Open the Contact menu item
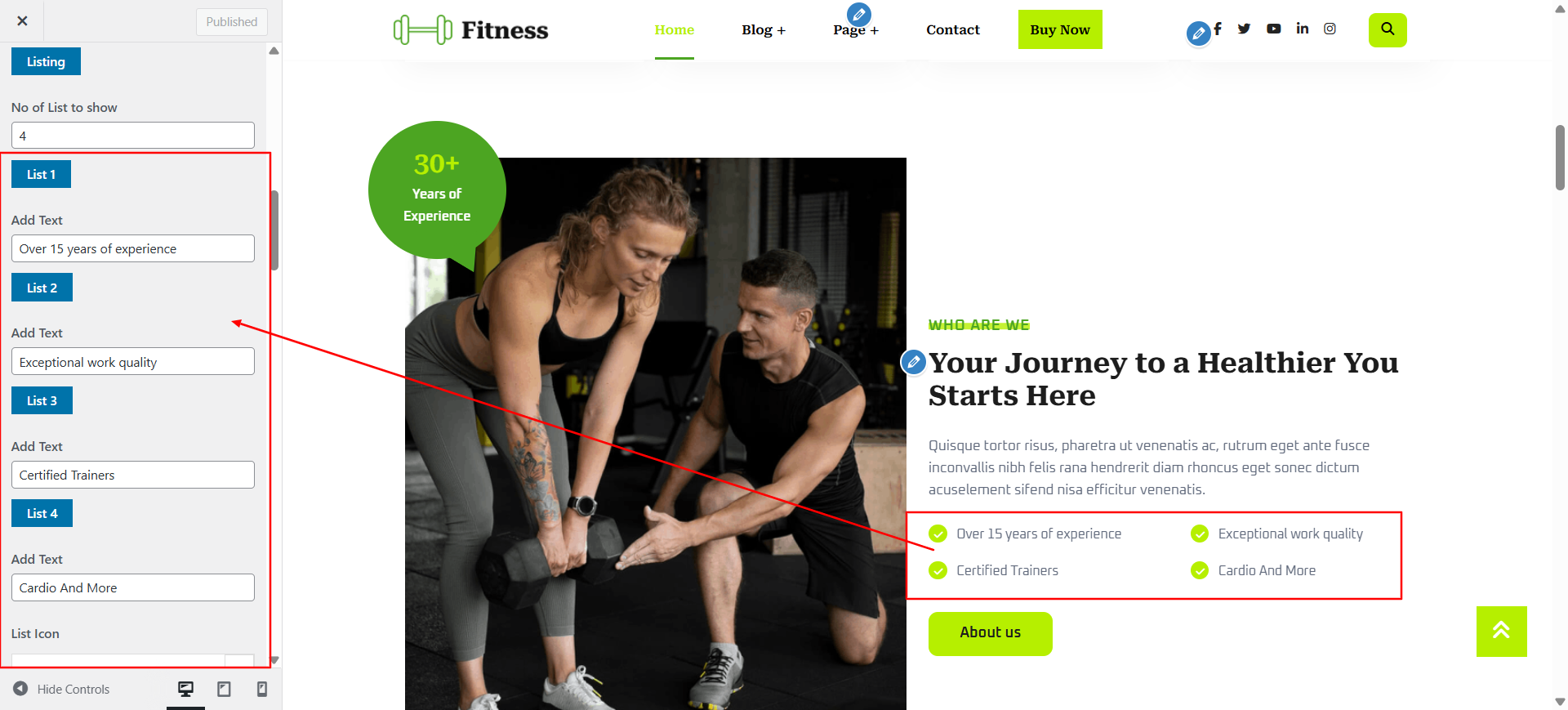 [x=952, y=30]
